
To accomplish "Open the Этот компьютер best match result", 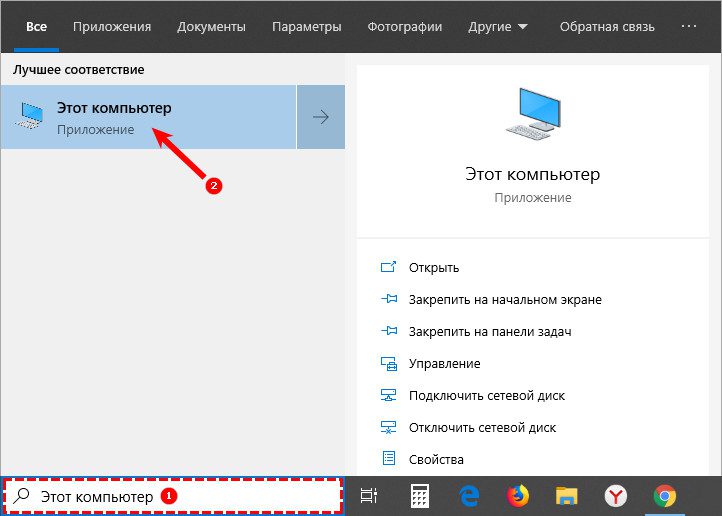I will (148, 117).
